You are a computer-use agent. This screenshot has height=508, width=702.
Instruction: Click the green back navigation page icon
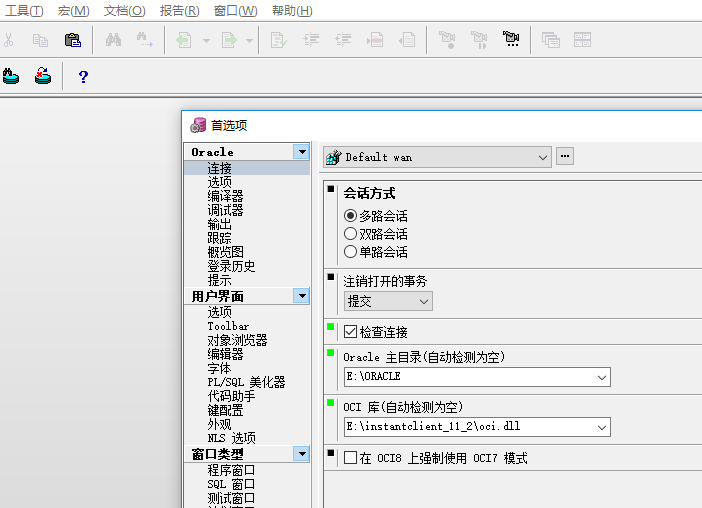click(x=184, y=40)
